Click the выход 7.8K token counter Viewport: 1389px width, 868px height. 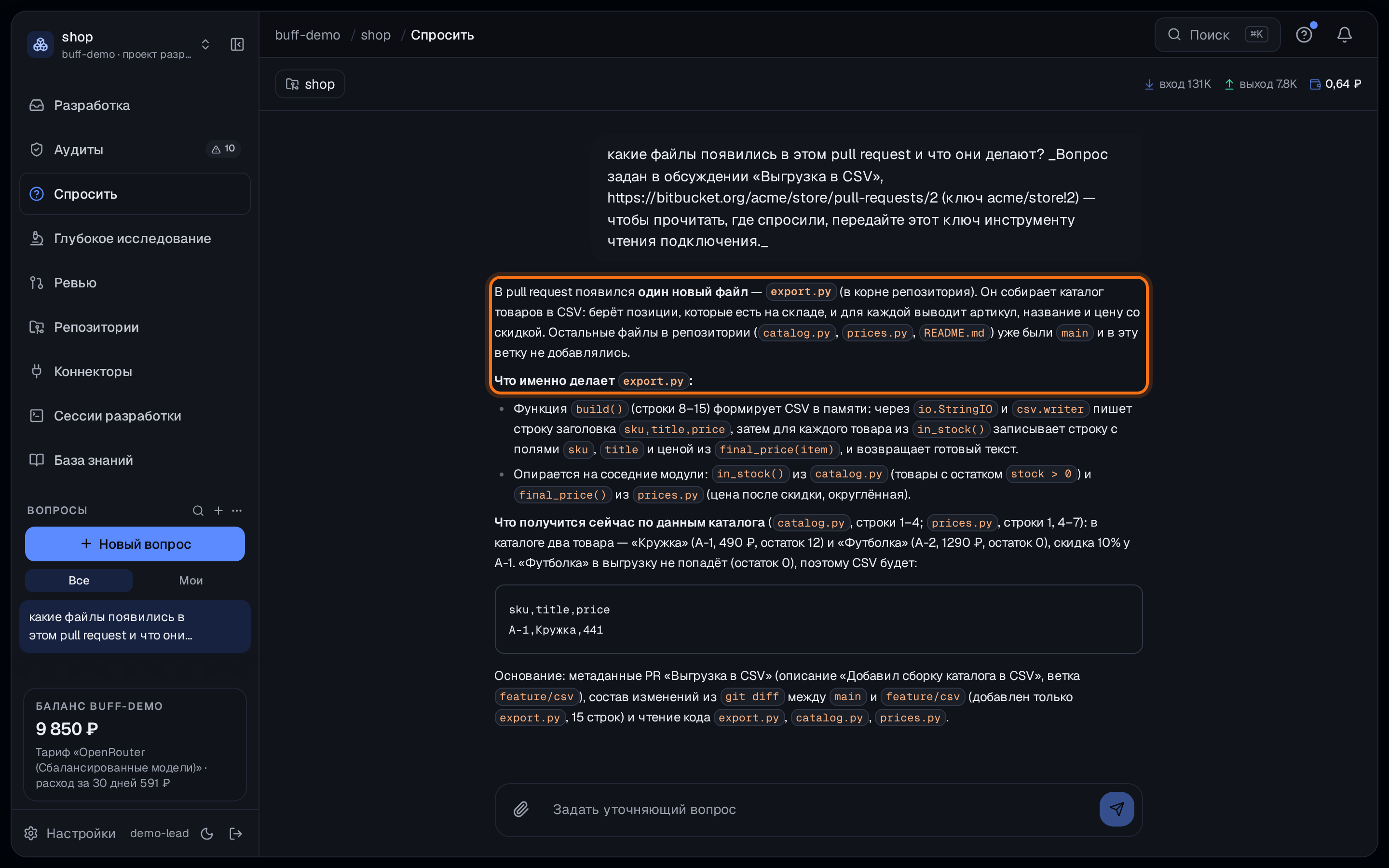pyautogui.click(x=1260, y=84)
